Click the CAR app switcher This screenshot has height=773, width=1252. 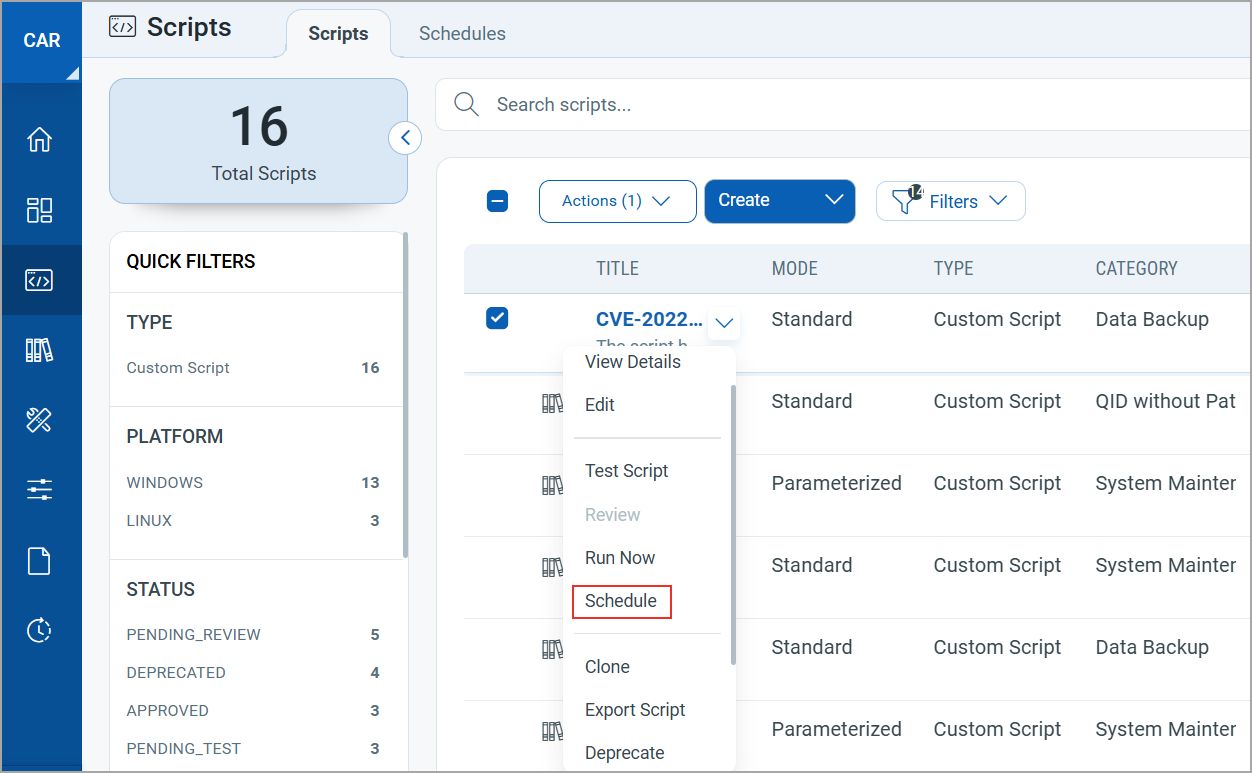(42, 41)
